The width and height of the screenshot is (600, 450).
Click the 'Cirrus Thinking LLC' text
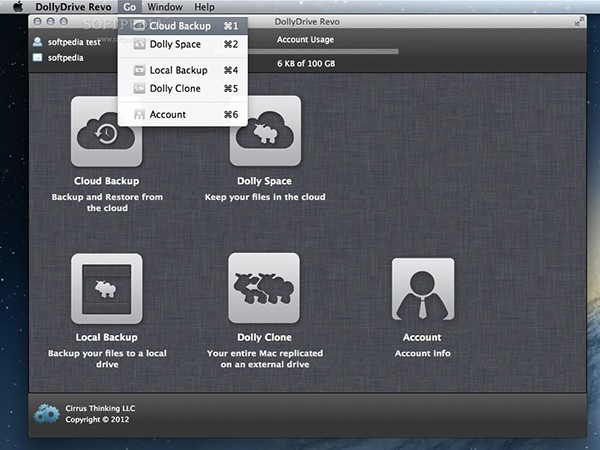[x=100, y=408]
